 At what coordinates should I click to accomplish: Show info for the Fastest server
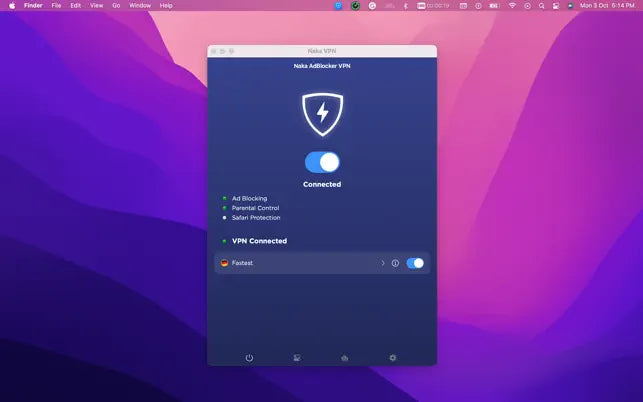click(395, 263)
